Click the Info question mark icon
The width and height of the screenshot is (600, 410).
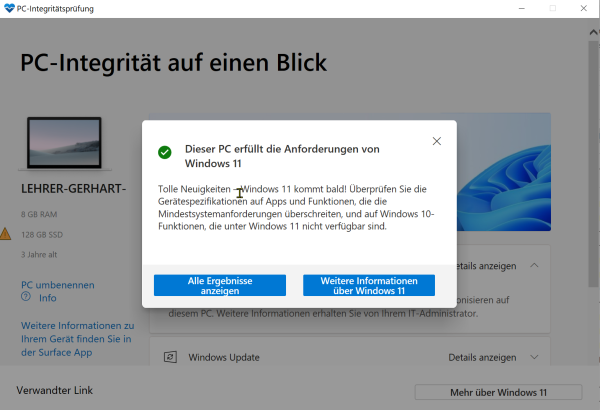point(27,298)
